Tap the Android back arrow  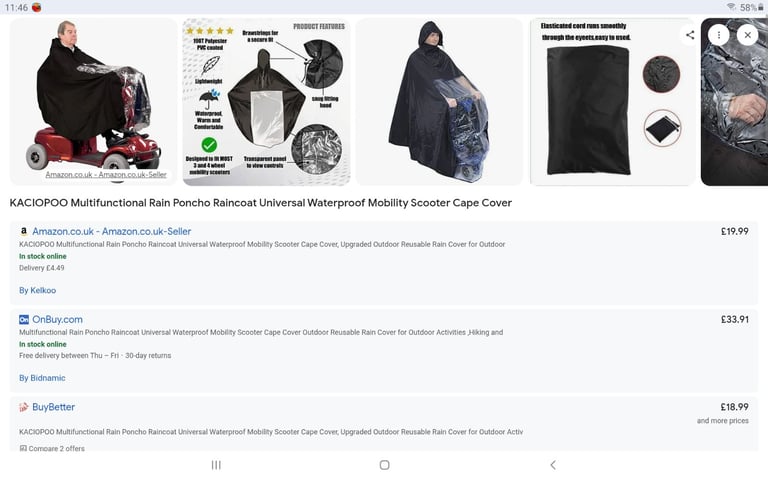(x=553, y=465)
